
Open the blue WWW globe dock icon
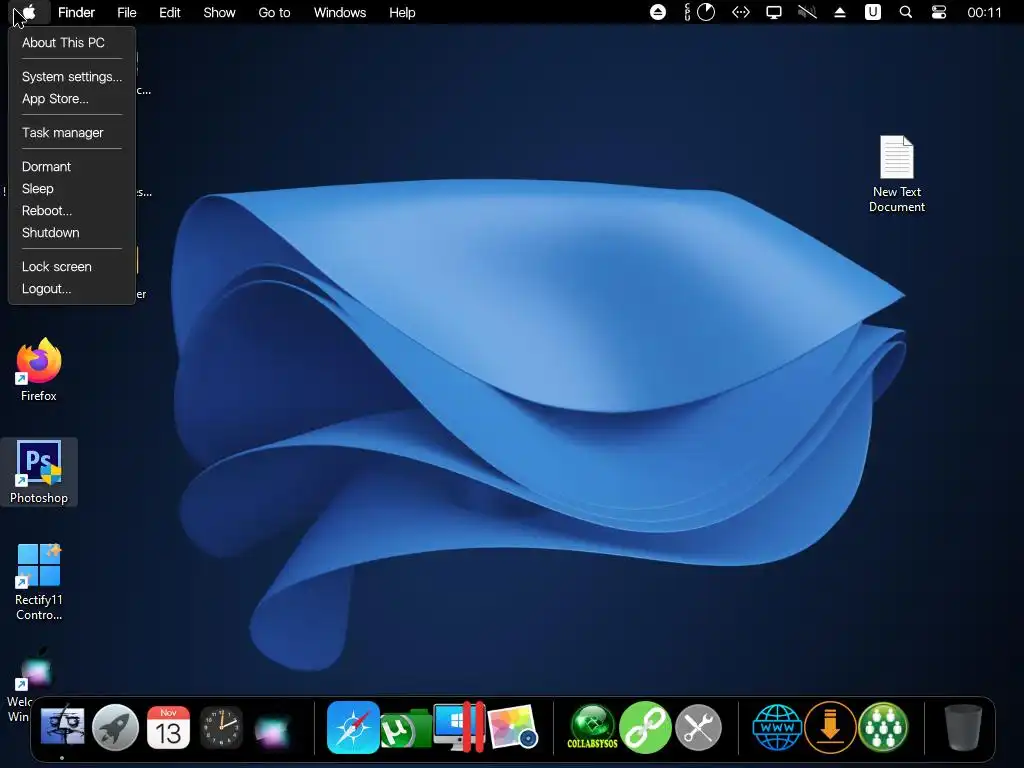point(777,728)
